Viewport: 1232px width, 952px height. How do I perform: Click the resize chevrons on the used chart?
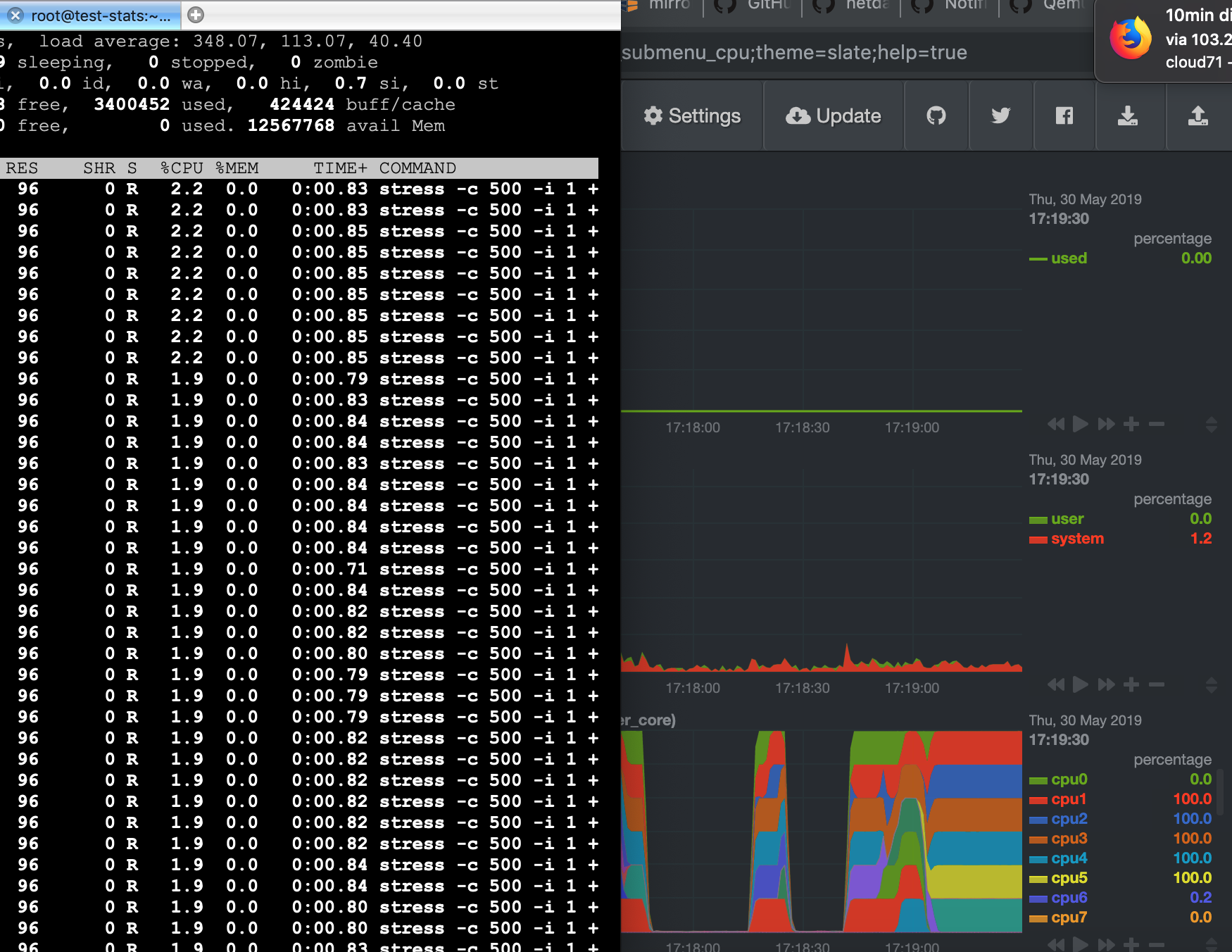pyautogui.click(x=1211, y=424)
